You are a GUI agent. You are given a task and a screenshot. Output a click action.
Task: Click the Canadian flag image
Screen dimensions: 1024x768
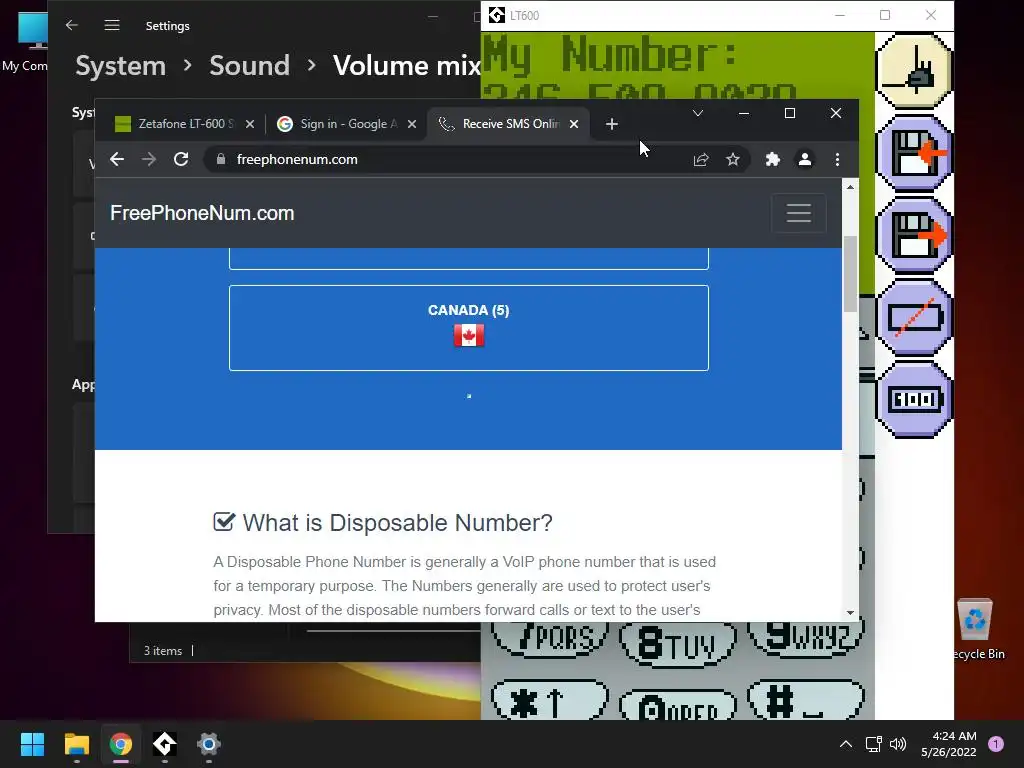(x=469, y=336)
